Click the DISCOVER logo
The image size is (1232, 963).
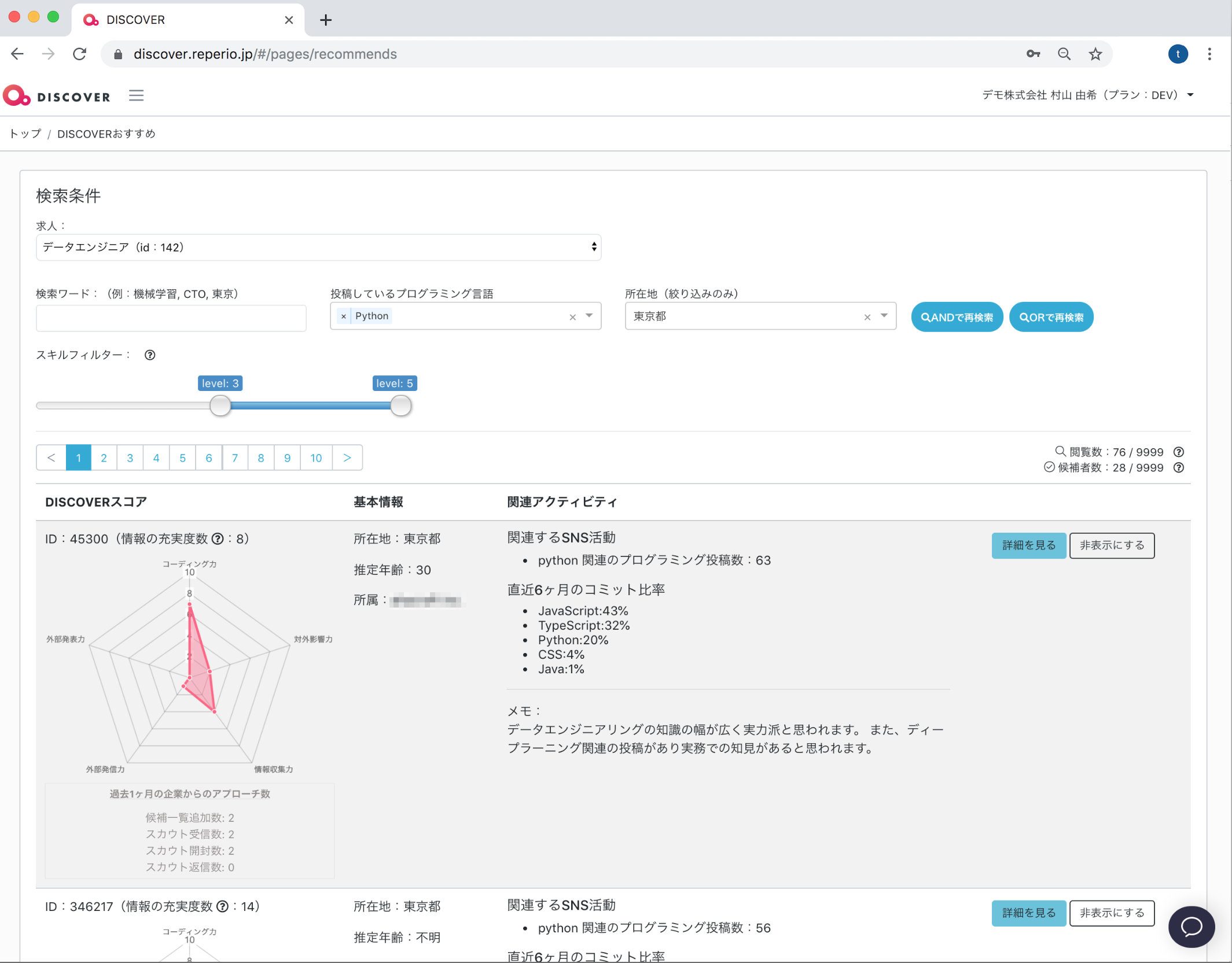pos(57,96)
